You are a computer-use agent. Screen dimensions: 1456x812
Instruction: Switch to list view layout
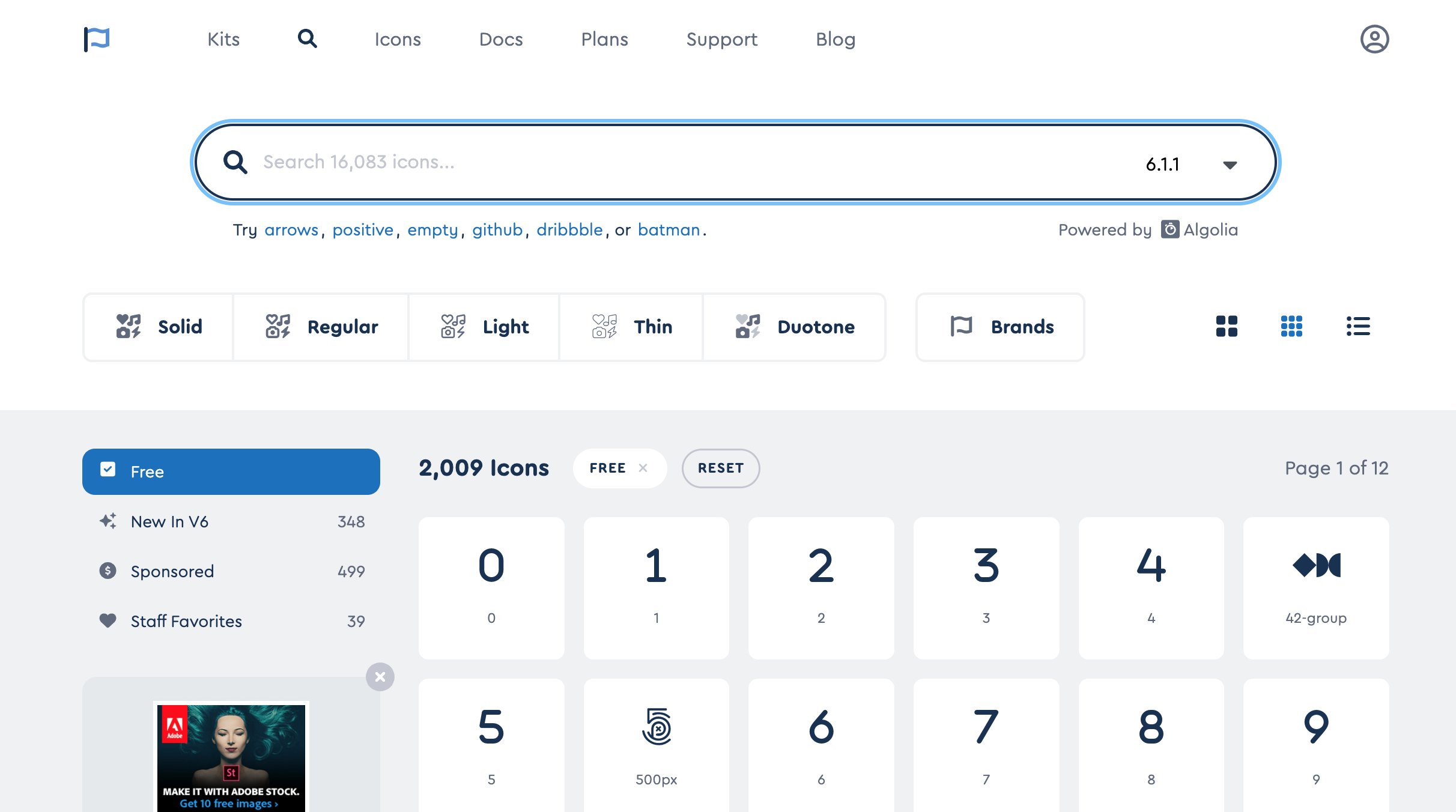pyautogui.click(x=1358, y=326)
